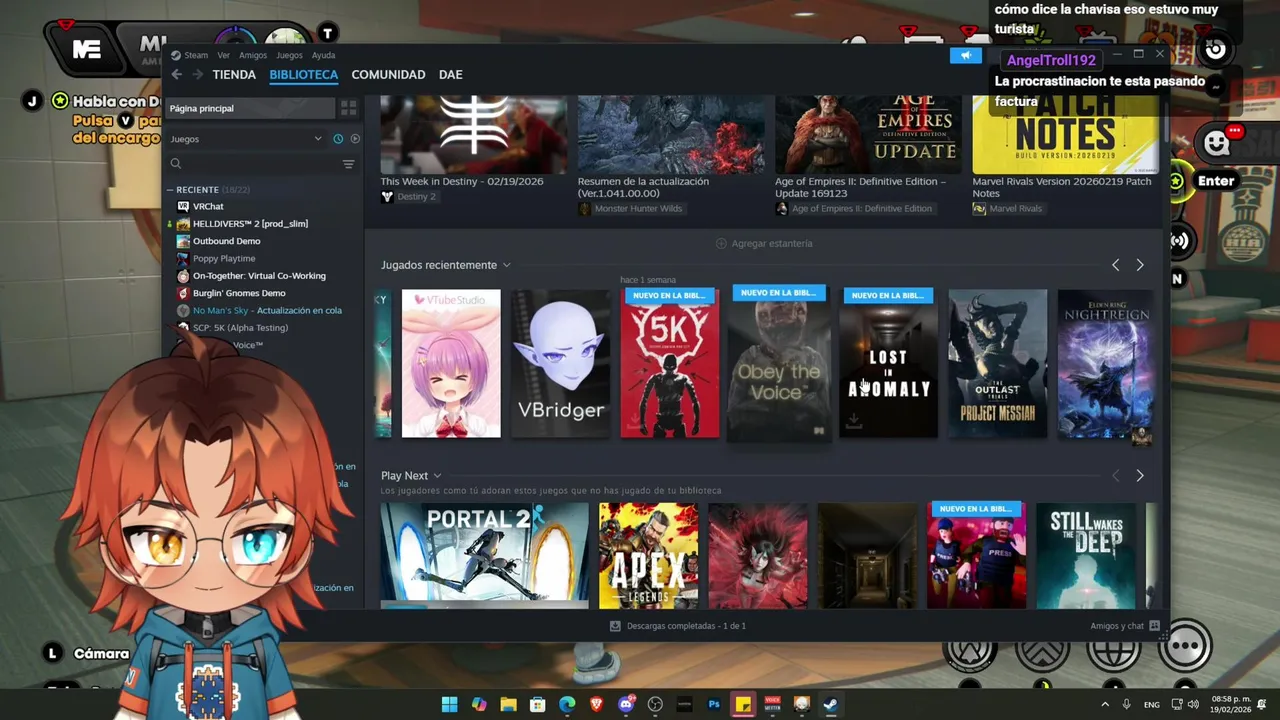The width and height of the screenshot is (1280, 720).
Task: Select HELLDIVERS 2 in the game list
Action: coord(250,224)
